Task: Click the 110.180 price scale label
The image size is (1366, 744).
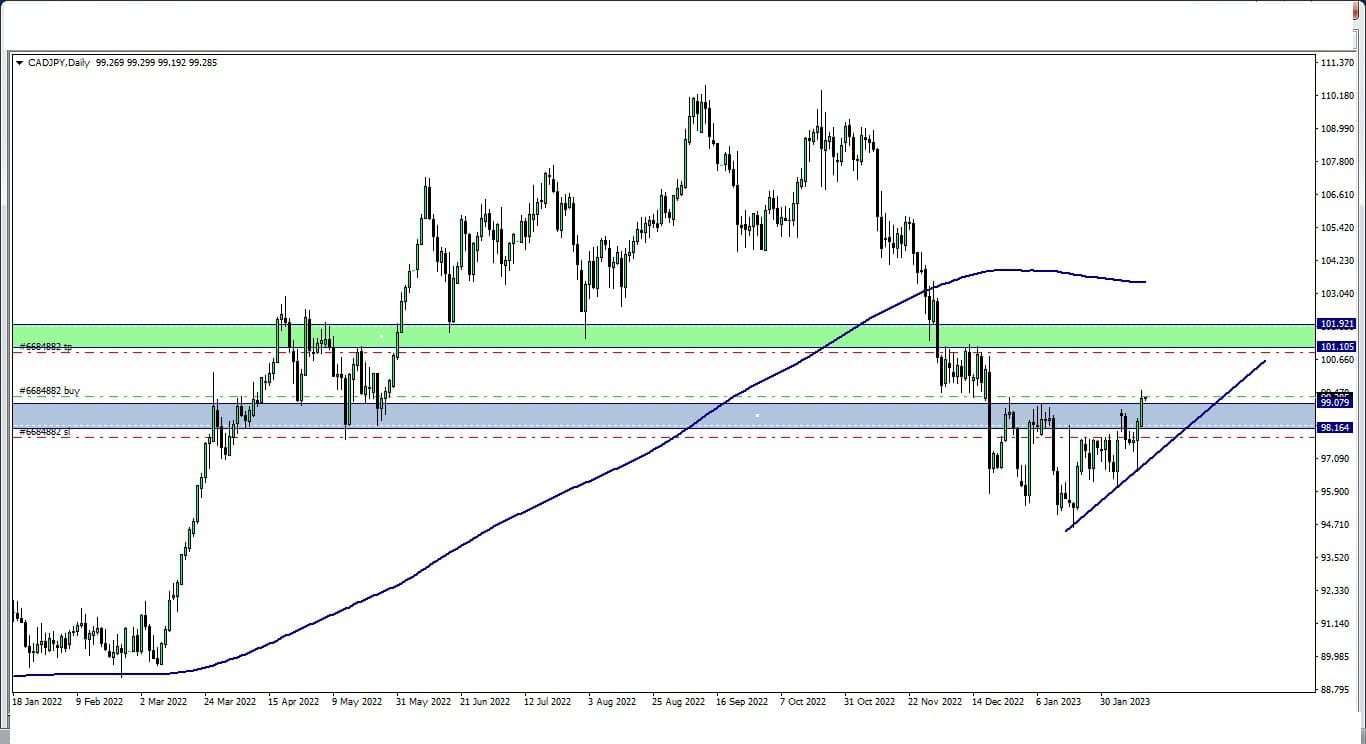Action: pos(1337,96)
